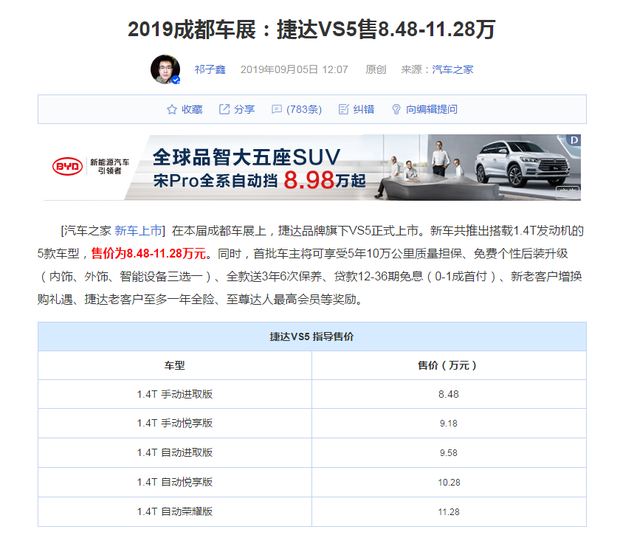The width and height of the screenshot is (620, 535).
Task: Click the comment bubble icon before (783条)
Action: 277,109
